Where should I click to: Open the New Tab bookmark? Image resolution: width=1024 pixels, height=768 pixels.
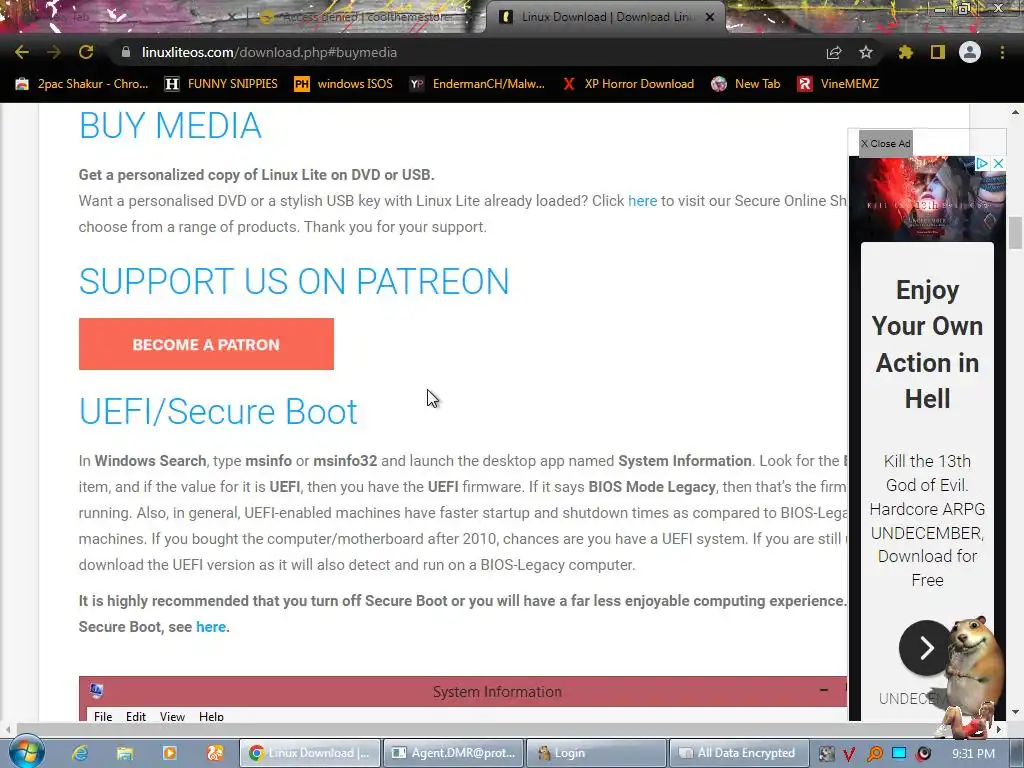746,84
